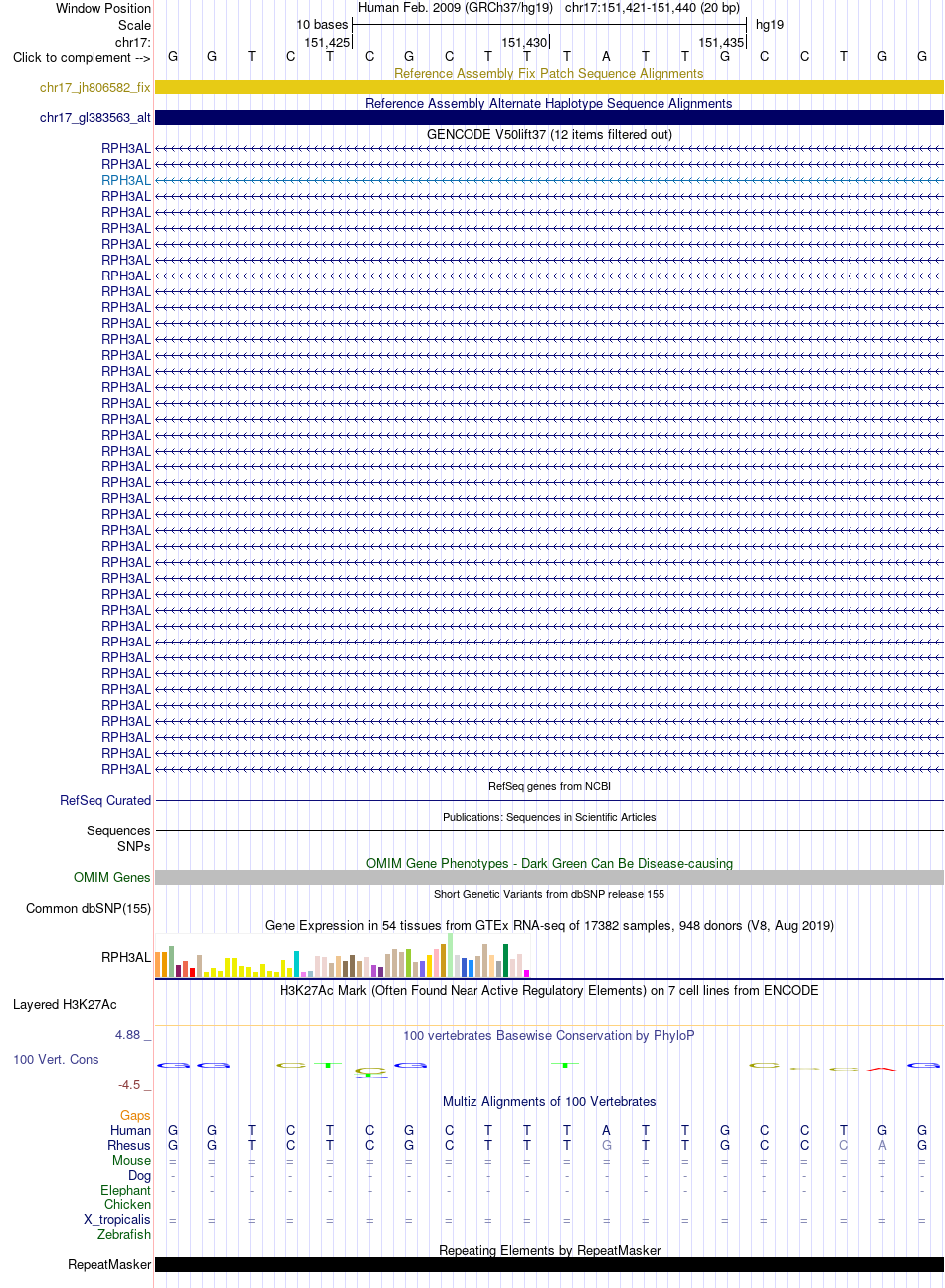Click the yellow fix patch alignment bar
Screen dimensions: 945x1288
point(549,88)
